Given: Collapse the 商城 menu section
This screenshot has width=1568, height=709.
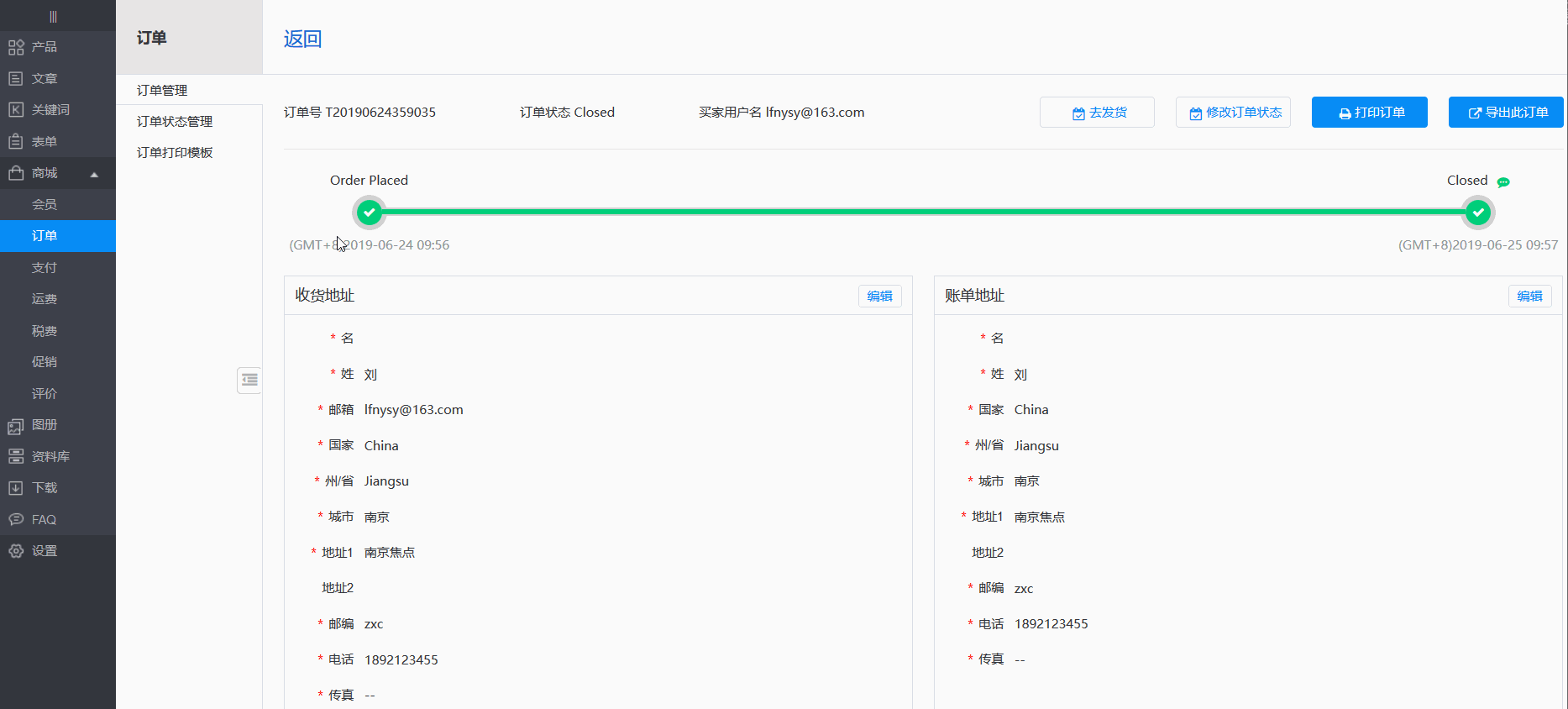Looking at the screenshot, I should pos(94,174).
